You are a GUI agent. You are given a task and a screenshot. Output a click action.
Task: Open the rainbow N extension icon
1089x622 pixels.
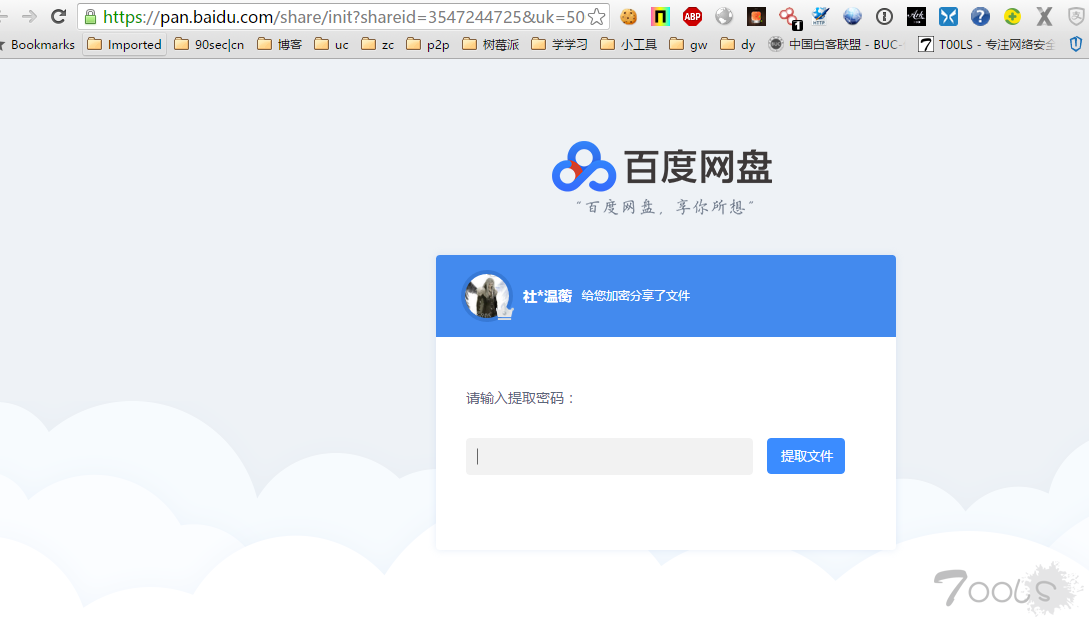[660, 17]
